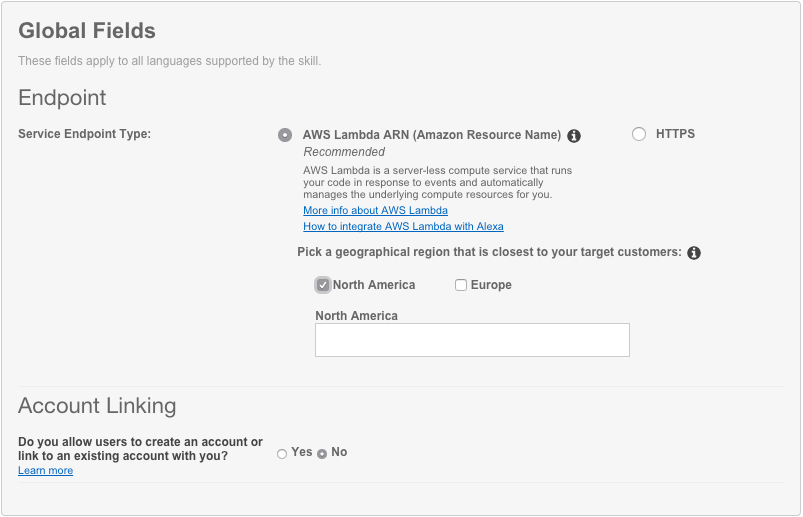
Task: Click the AWS Lambda description paragraph
Action: tap(437, 183)
